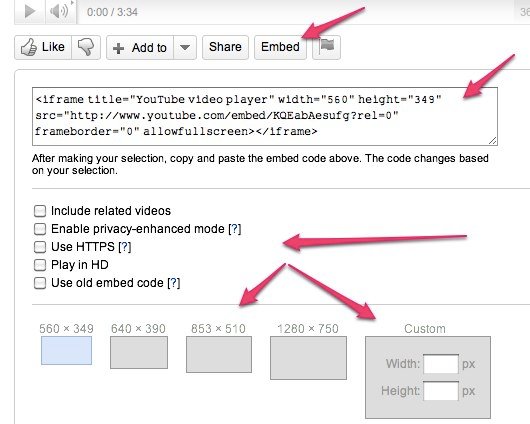Select the iframe embed code text box
The height and width of the screenshot is (424, 530).
pos(265,116)
